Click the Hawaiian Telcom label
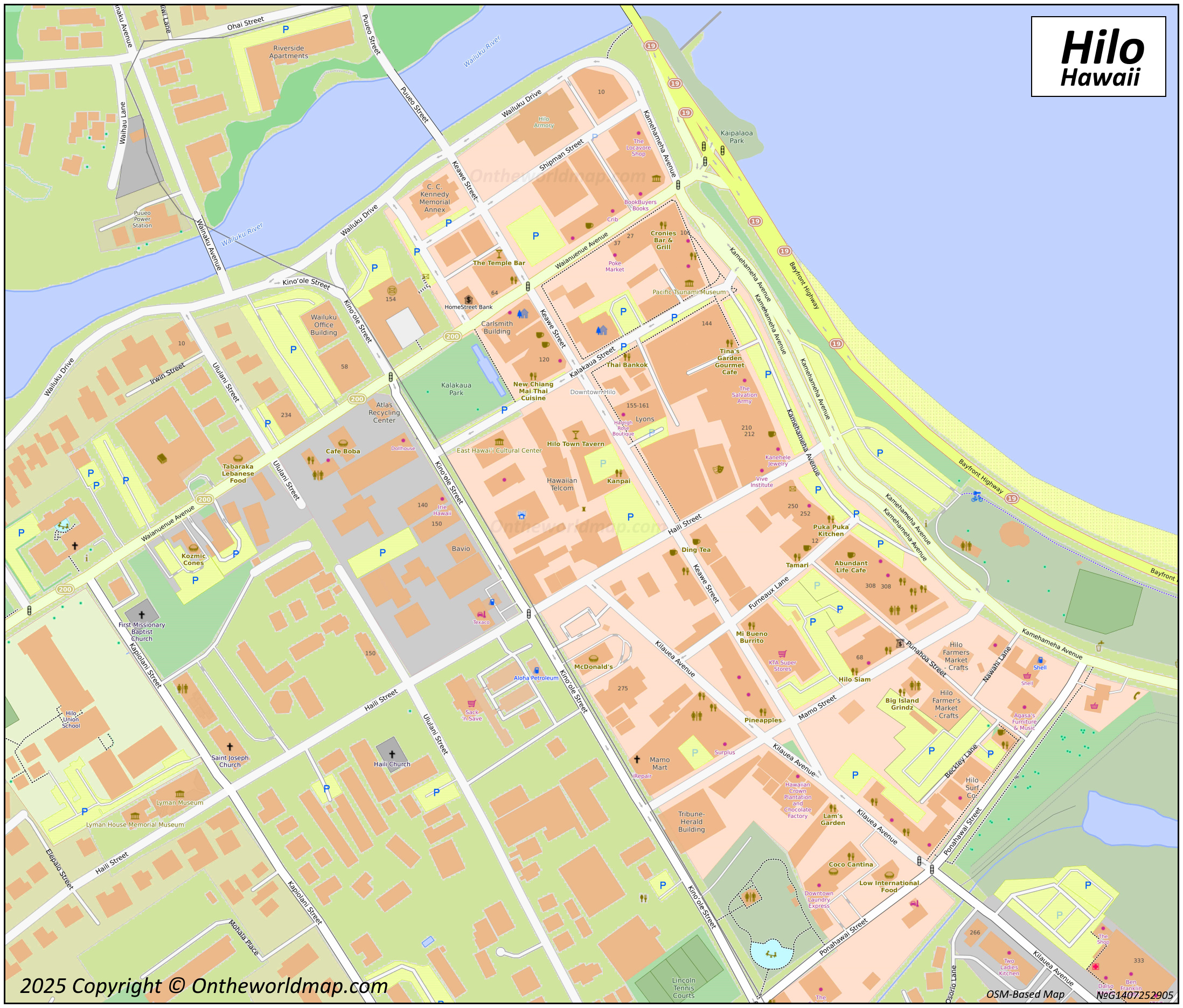Viewport: 1183px width, 1008px height. point(562,484)
